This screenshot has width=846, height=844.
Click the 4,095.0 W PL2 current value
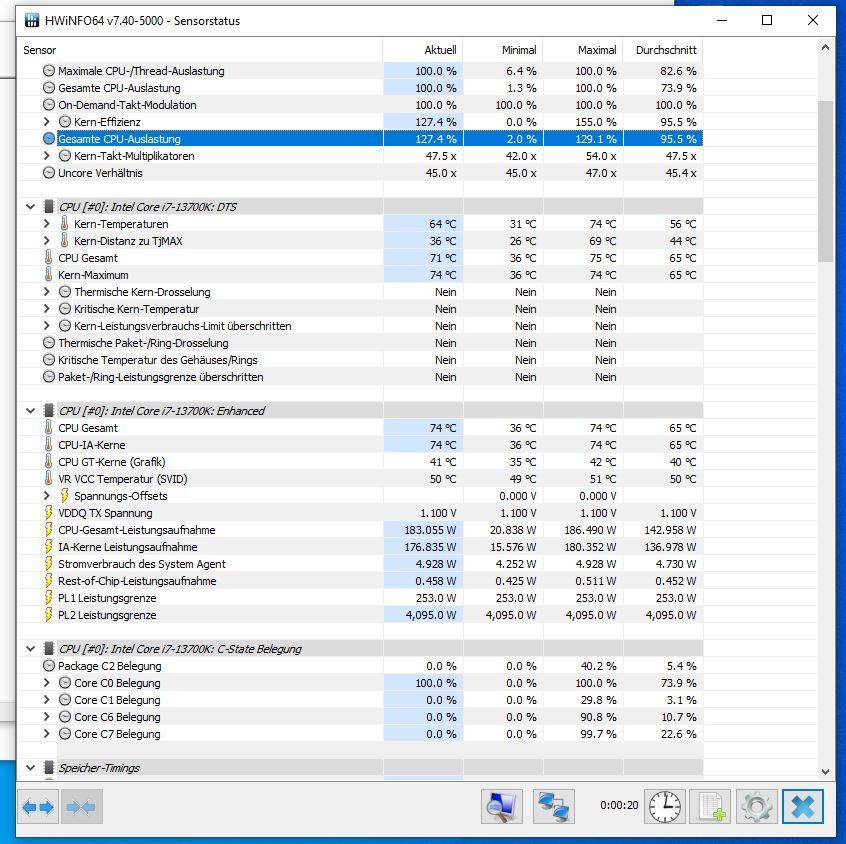[432, 615]
